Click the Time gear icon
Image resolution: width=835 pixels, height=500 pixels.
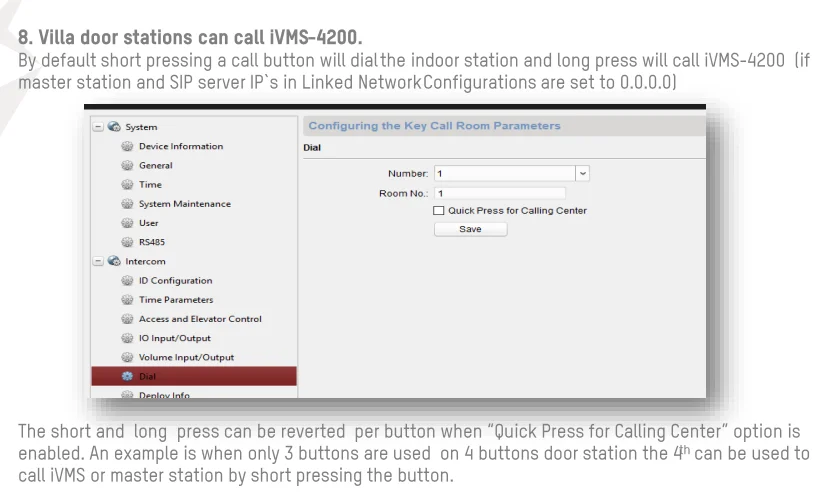click(x=127, y=185)
